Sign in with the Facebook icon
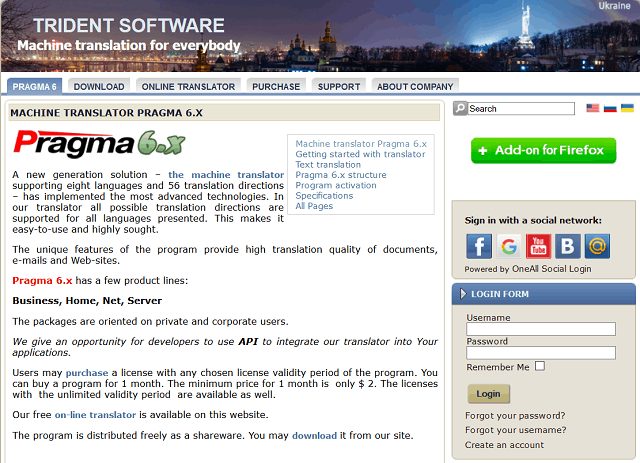This screenshot has height=463, width=640. point(479,246)
